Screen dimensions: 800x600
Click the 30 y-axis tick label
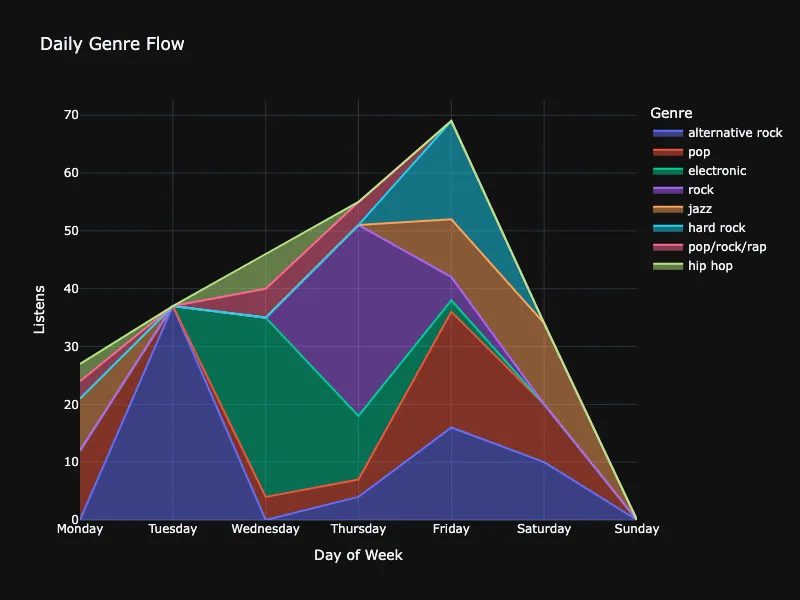pos(72,346)
